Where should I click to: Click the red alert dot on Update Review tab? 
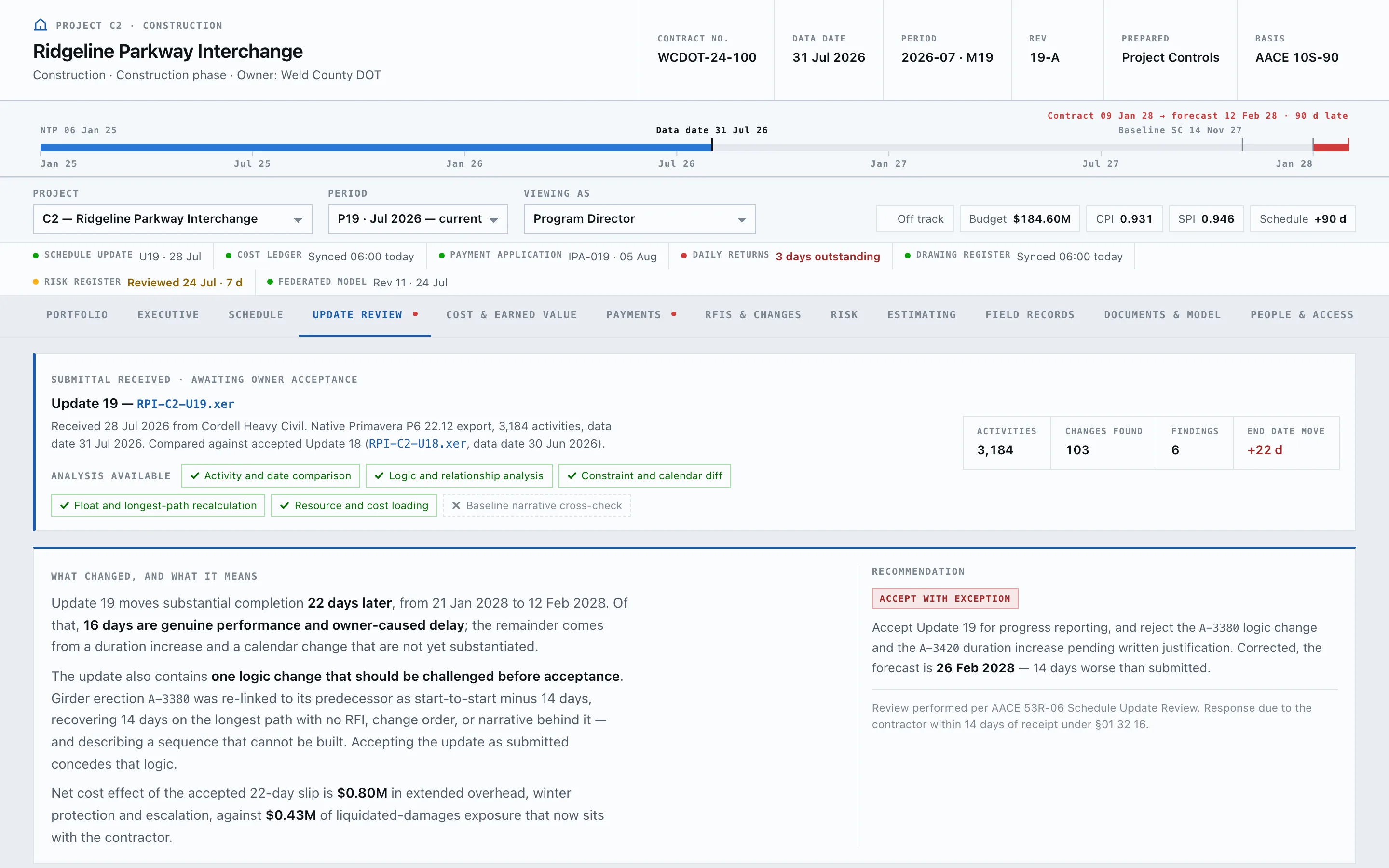pyautogui.click(x=415, y=314)
